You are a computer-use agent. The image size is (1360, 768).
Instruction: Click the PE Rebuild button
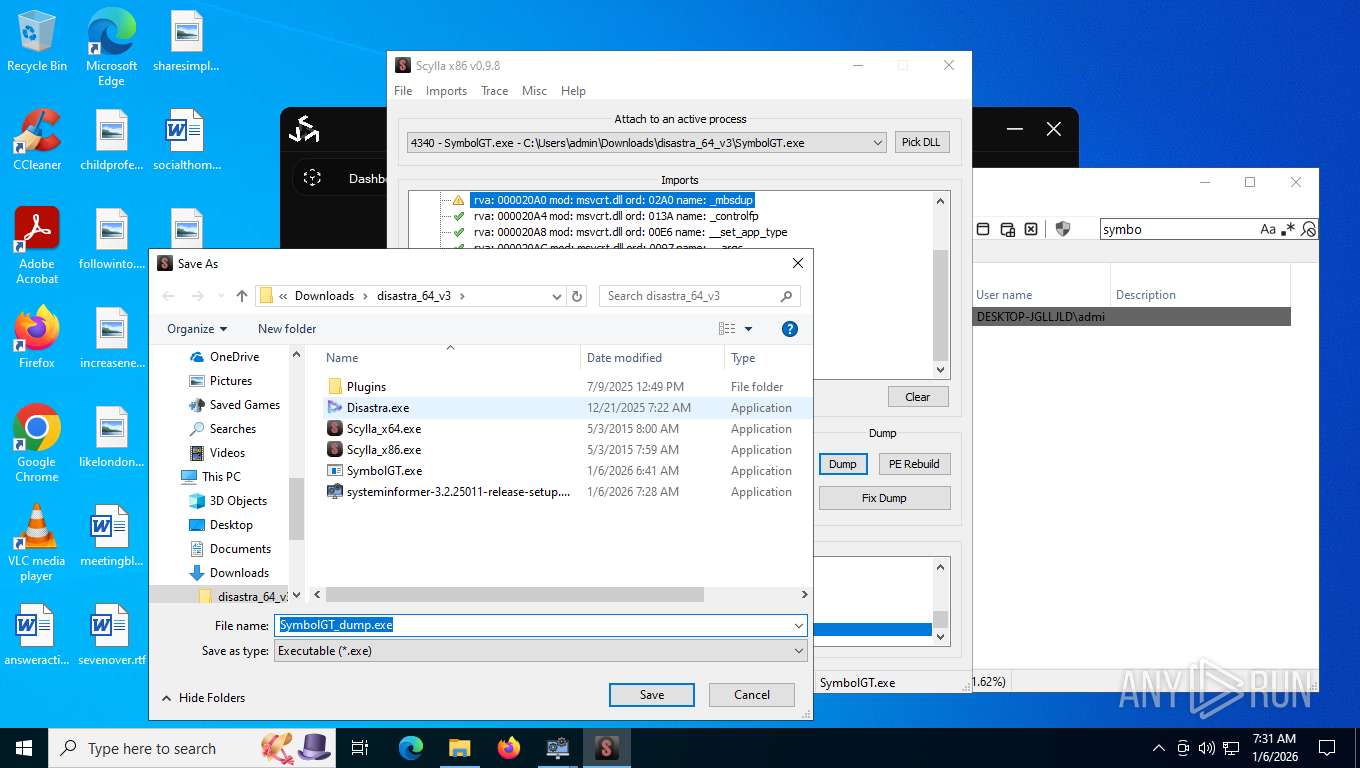coord(914,464)
